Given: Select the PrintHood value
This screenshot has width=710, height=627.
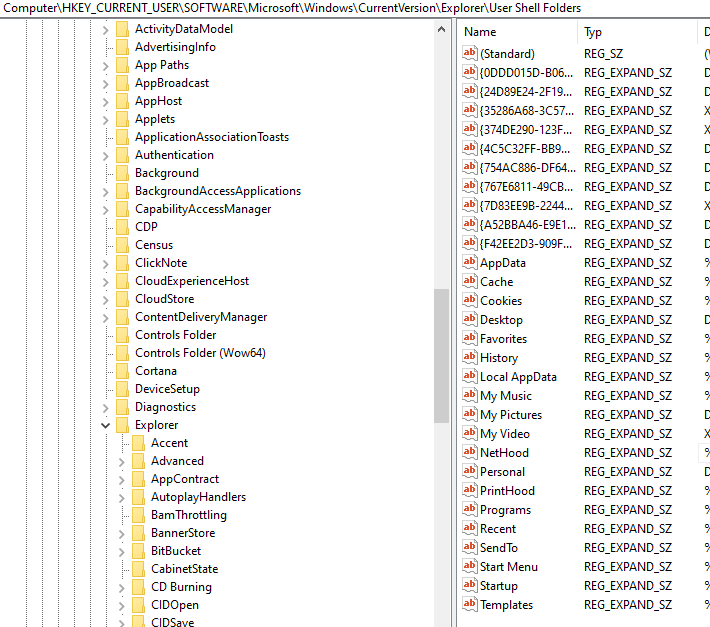Looking at the screenshot, I should pos(507,491).
